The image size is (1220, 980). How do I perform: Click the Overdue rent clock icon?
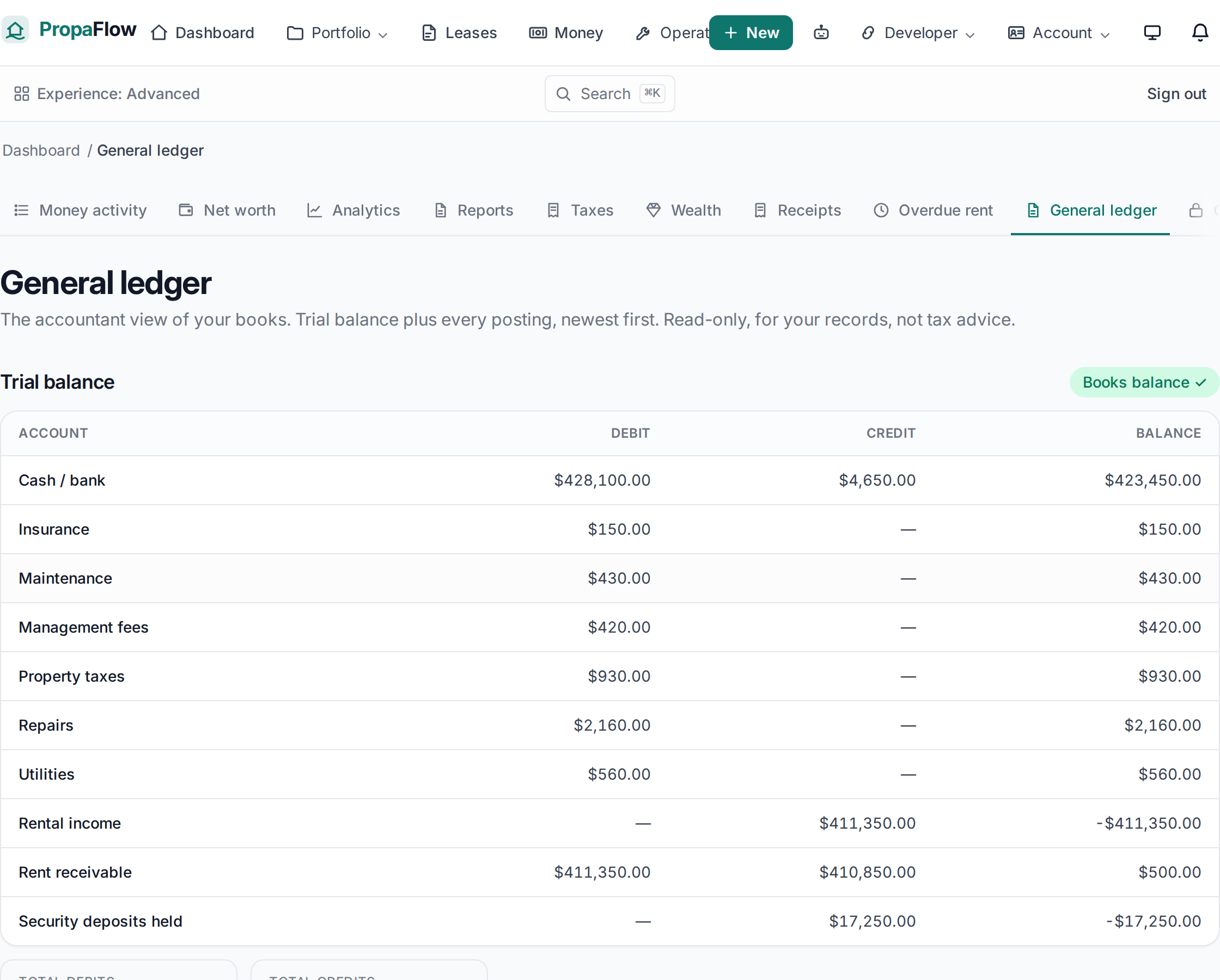point(881,211)
